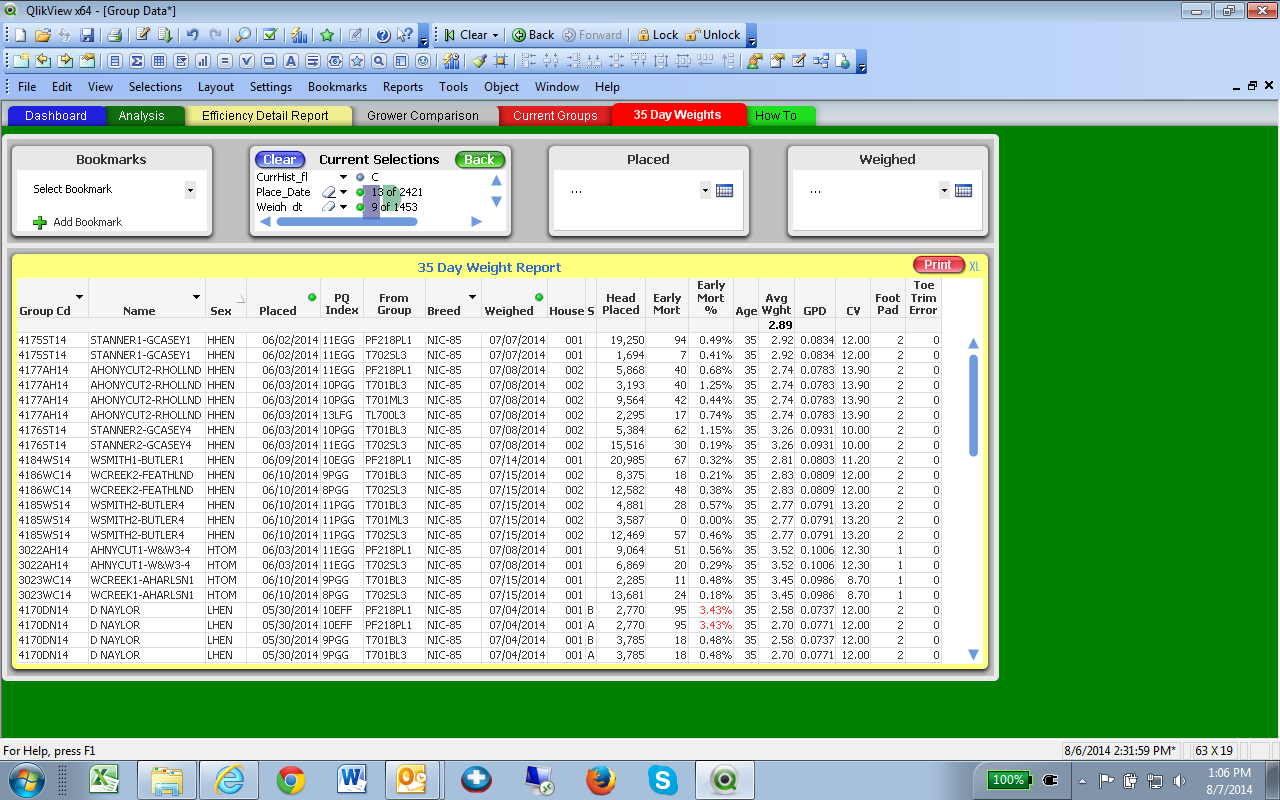Open the Place_Date dropdown in Current Selections

[x=344, y=192]
